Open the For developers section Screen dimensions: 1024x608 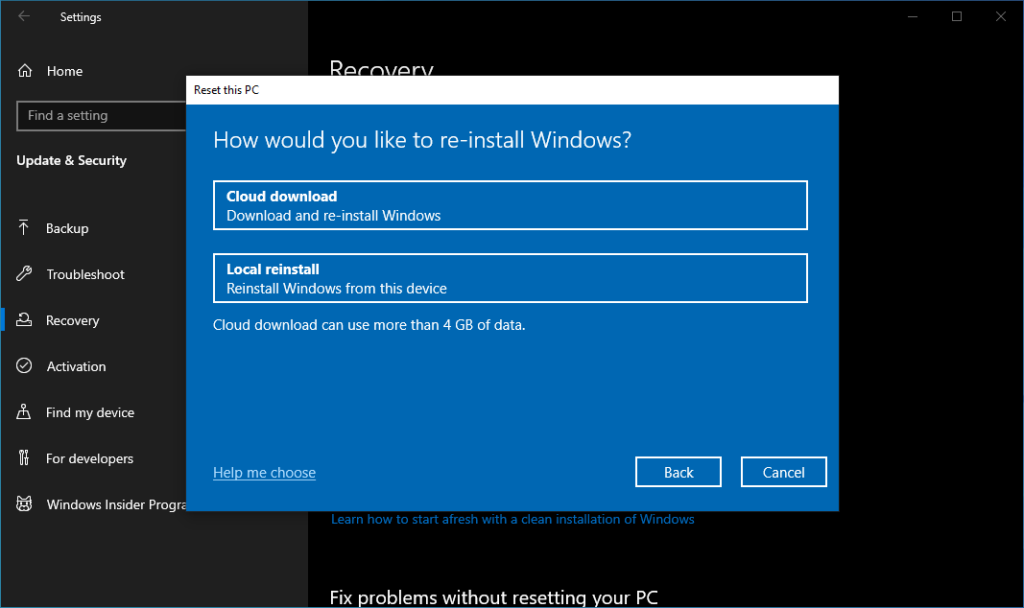[x=22, y=458]
